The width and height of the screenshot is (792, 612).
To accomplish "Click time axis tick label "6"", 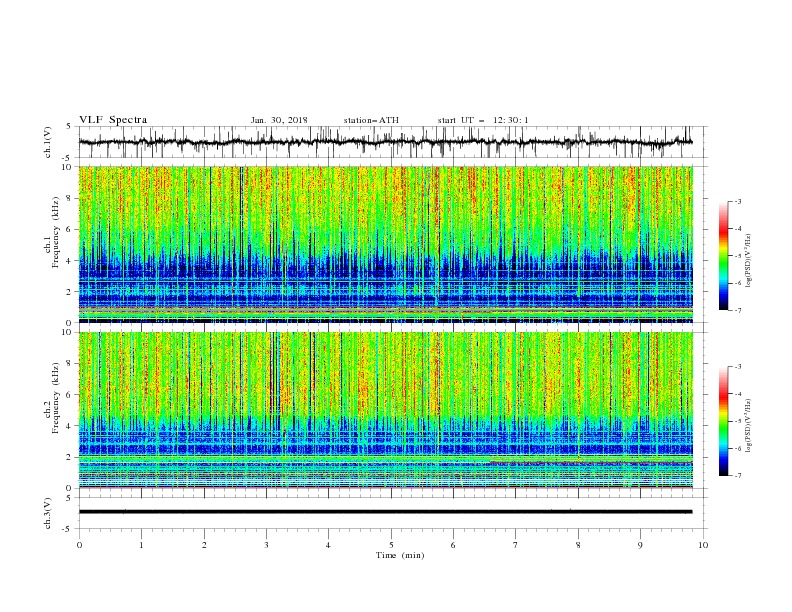I will 453,545.
